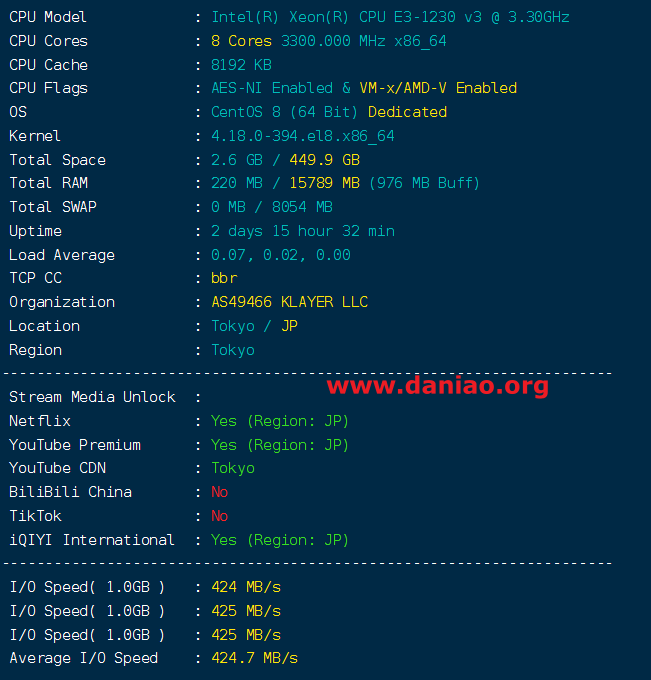The width and height of the screenshot is (651, 680).
Task: Select the CPU Model value text
Action: tap(390, 17)
